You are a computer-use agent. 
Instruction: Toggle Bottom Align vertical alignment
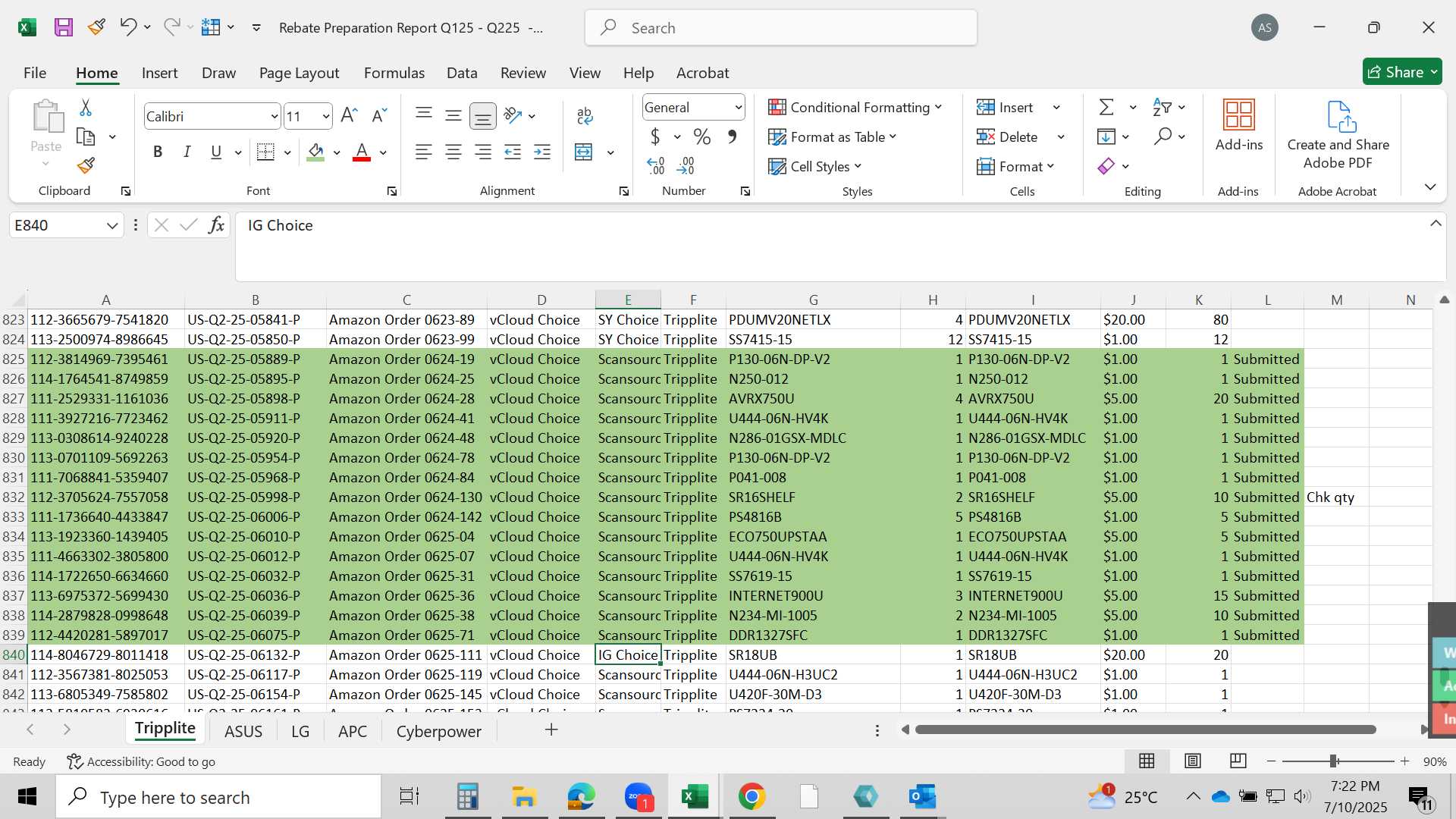(x=483, y=116)
